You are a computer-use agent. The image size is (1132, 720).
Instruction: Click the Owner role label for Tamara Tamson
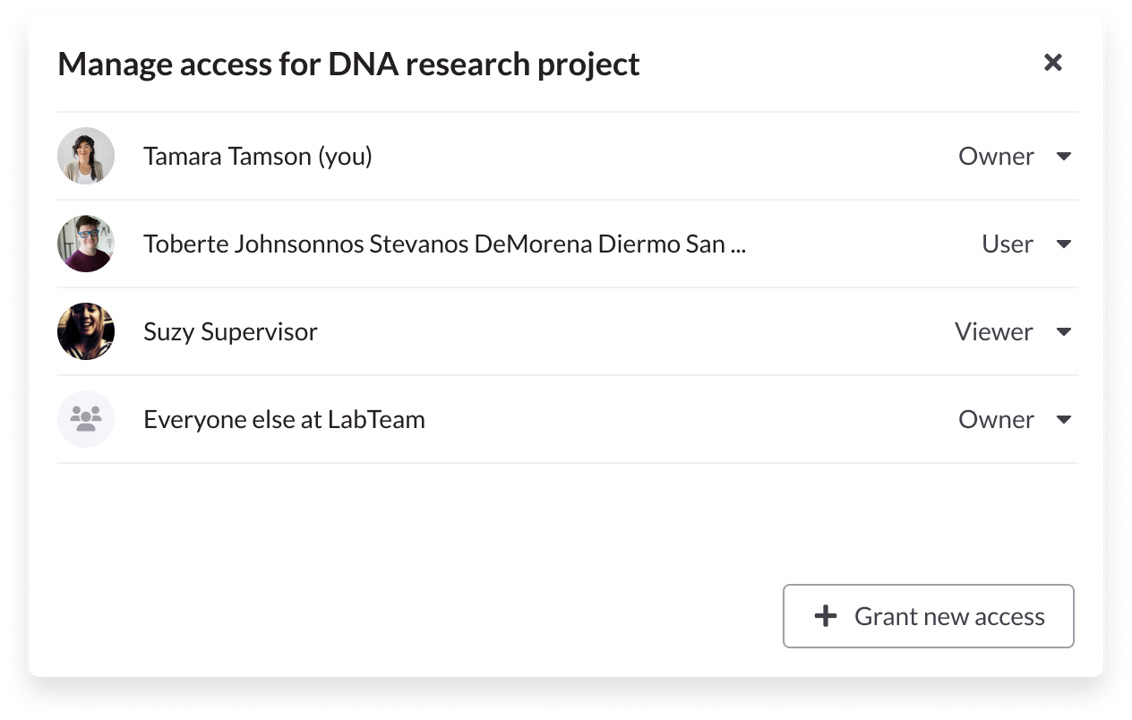coord(996,157)
